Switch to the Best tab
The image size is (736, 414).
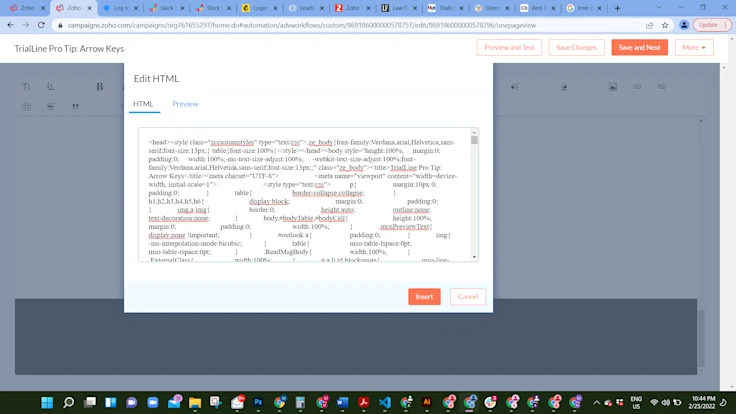click(x=537, y=8)
